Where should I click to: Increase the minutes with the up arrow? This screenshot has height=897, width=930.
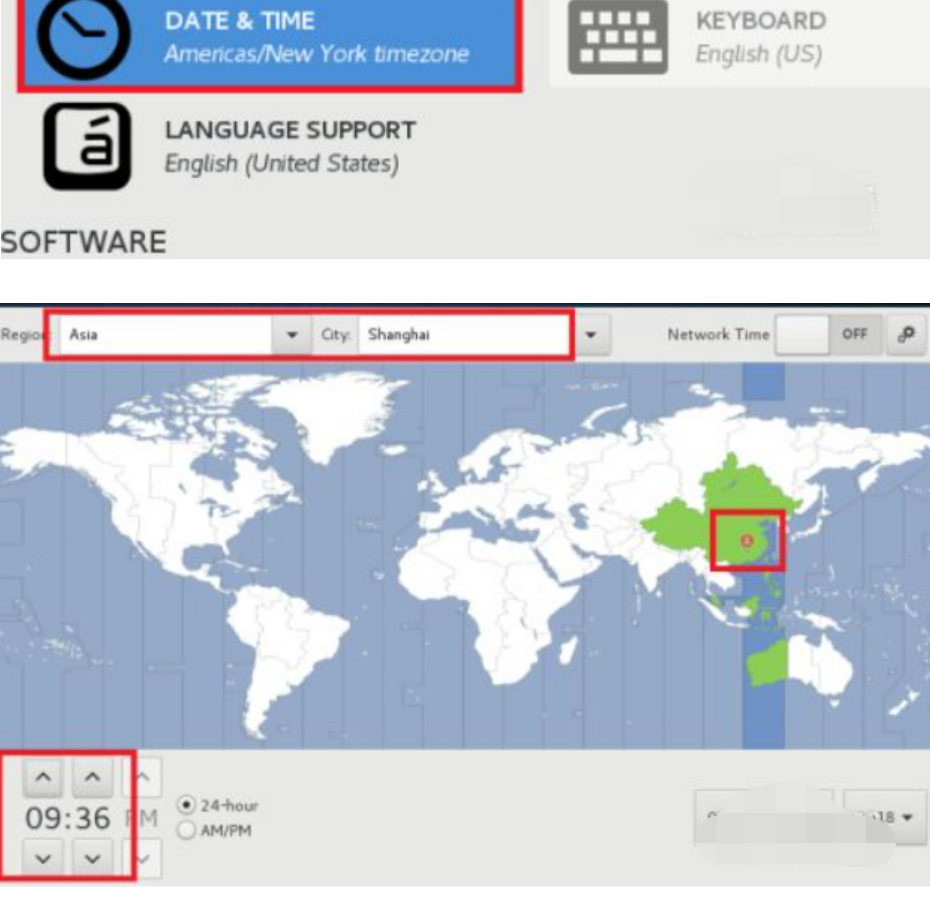click(x=92, y=777)
